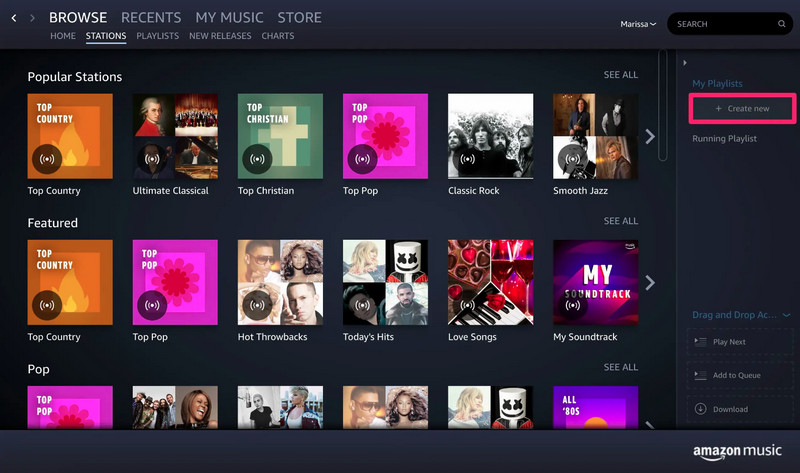Play the Love Songs station
Image resolution: width=800 pixels, height=473 pixels.
click(467, 305)
